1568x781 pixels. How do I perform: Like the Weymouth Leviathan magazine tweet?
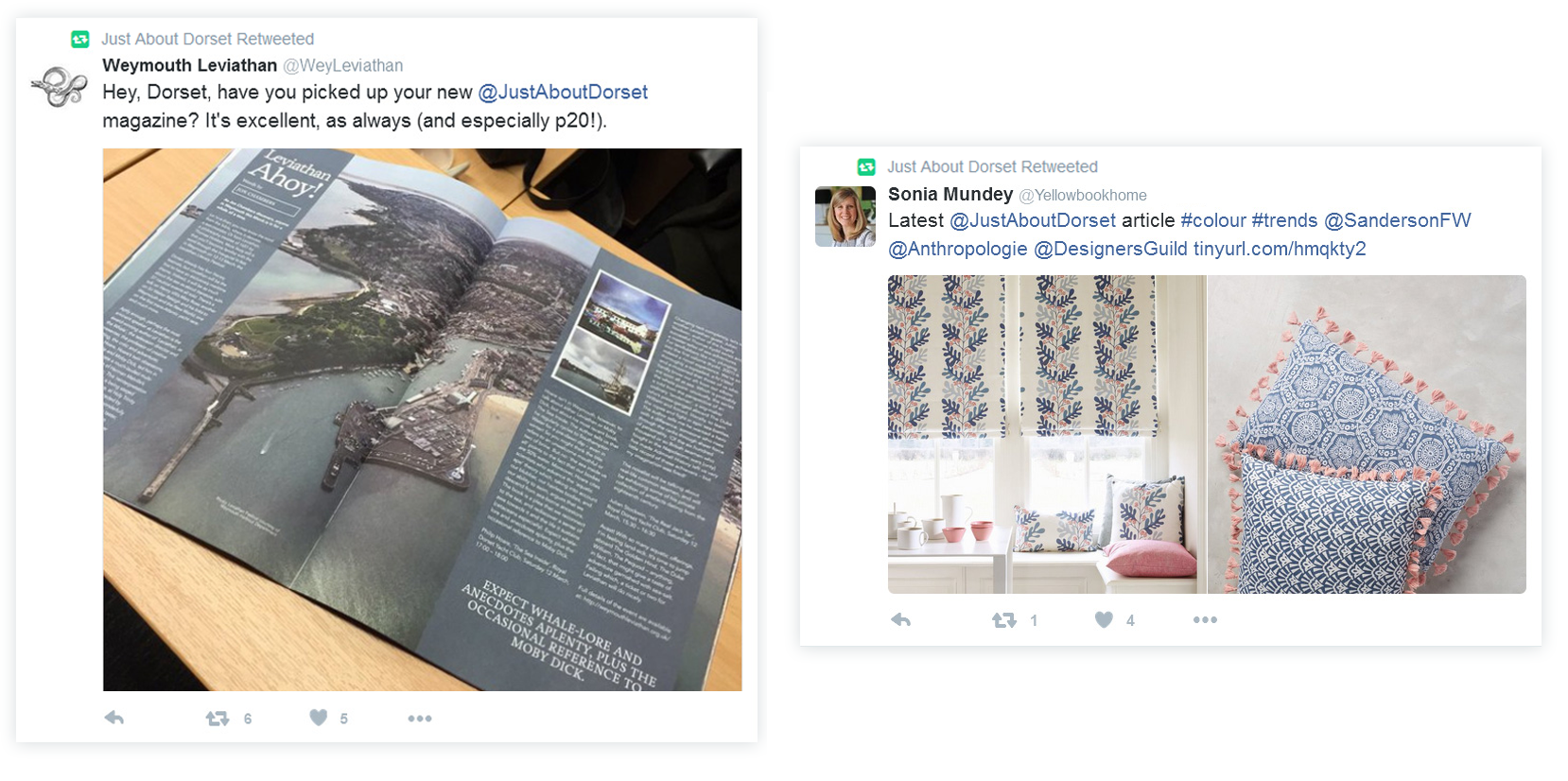(319, 718)
